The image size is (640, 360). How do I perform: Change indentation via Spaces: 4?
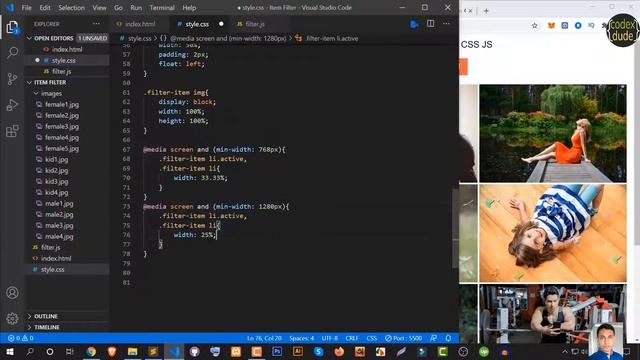302,338
